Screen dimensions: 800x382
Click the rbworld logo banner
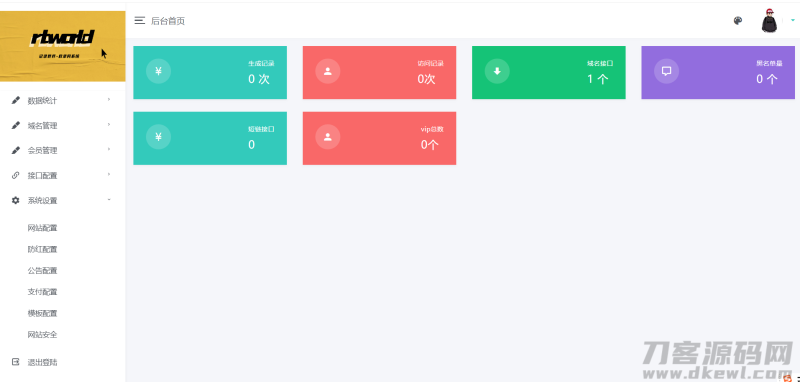click(x=62, y=46)
